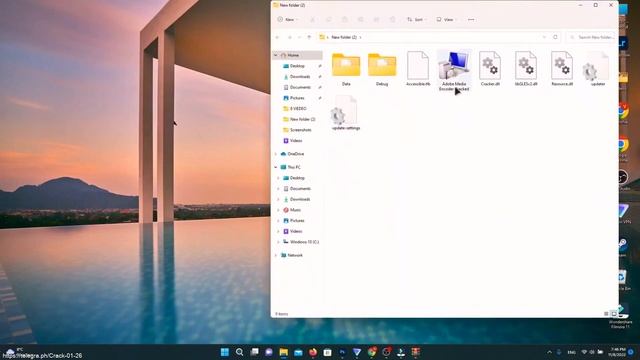Screen dimensions: 640x360
Task: Collapse the Home tree node
Action: [x=276, y=55]
